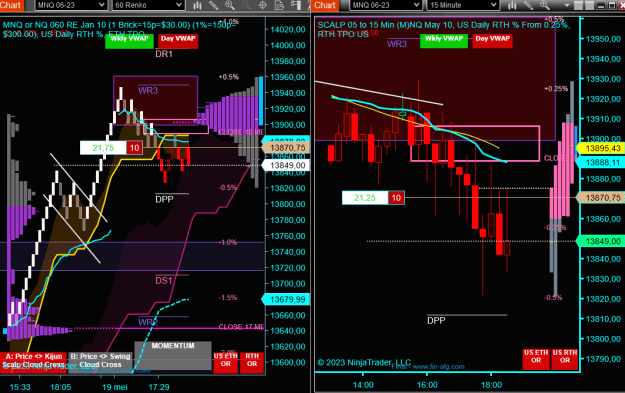625x393 pixels.
Task: Open the Chart tab of the right window
Action: (325, 5)
